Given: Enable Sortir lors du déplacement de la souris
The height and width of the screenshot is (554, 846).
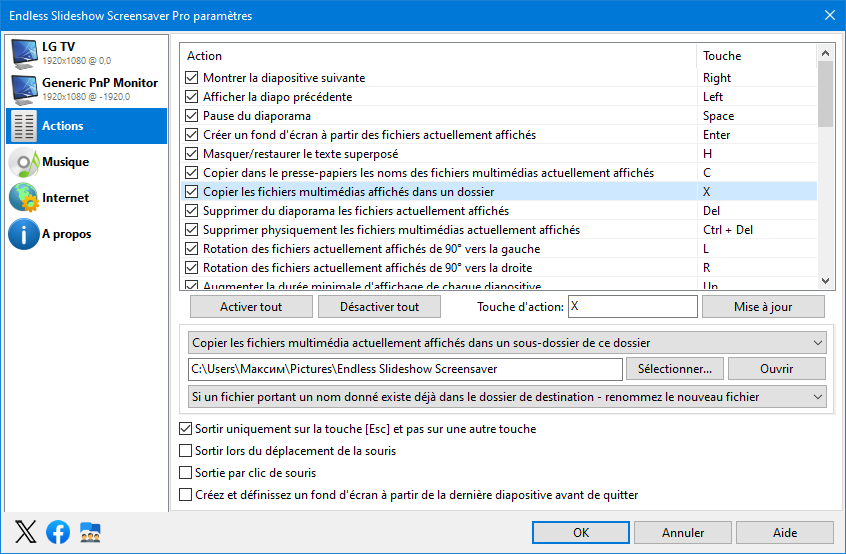Looking at the screenshot, I should [185, 450].
